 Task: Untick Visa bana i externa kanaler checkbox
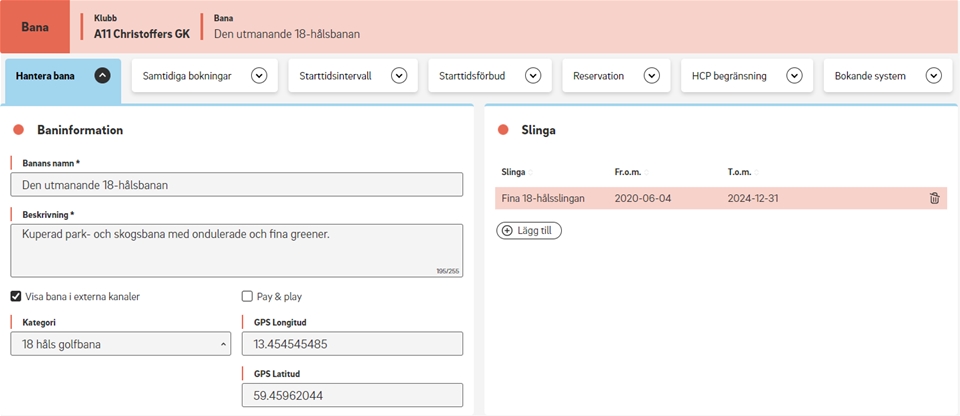pos(16,297)
